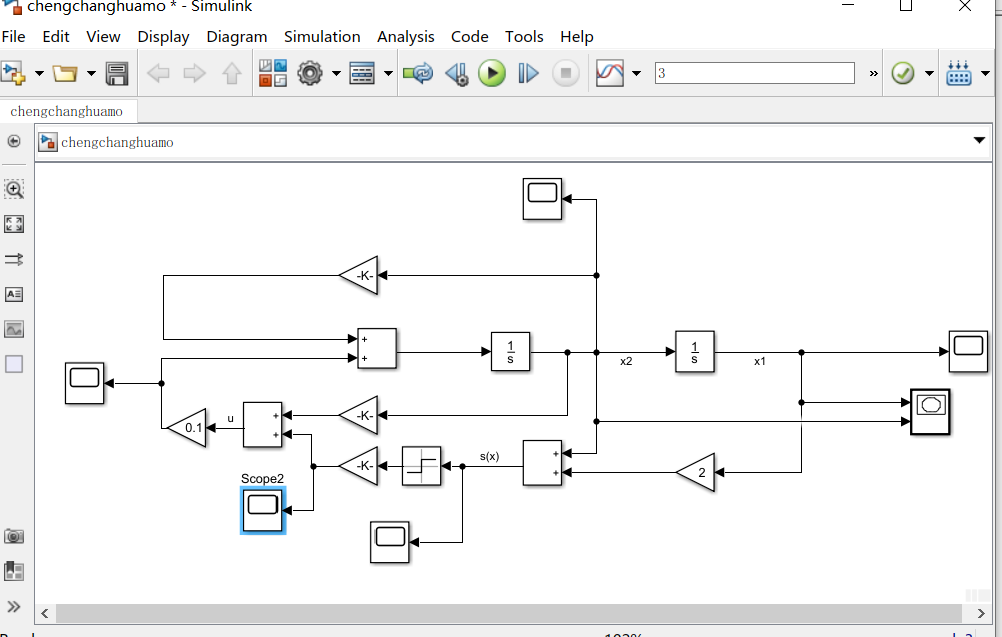Open the Simulation Data Inspector icon
Image resolution: width=1002 pixels, height=637 pixels.
610,73
